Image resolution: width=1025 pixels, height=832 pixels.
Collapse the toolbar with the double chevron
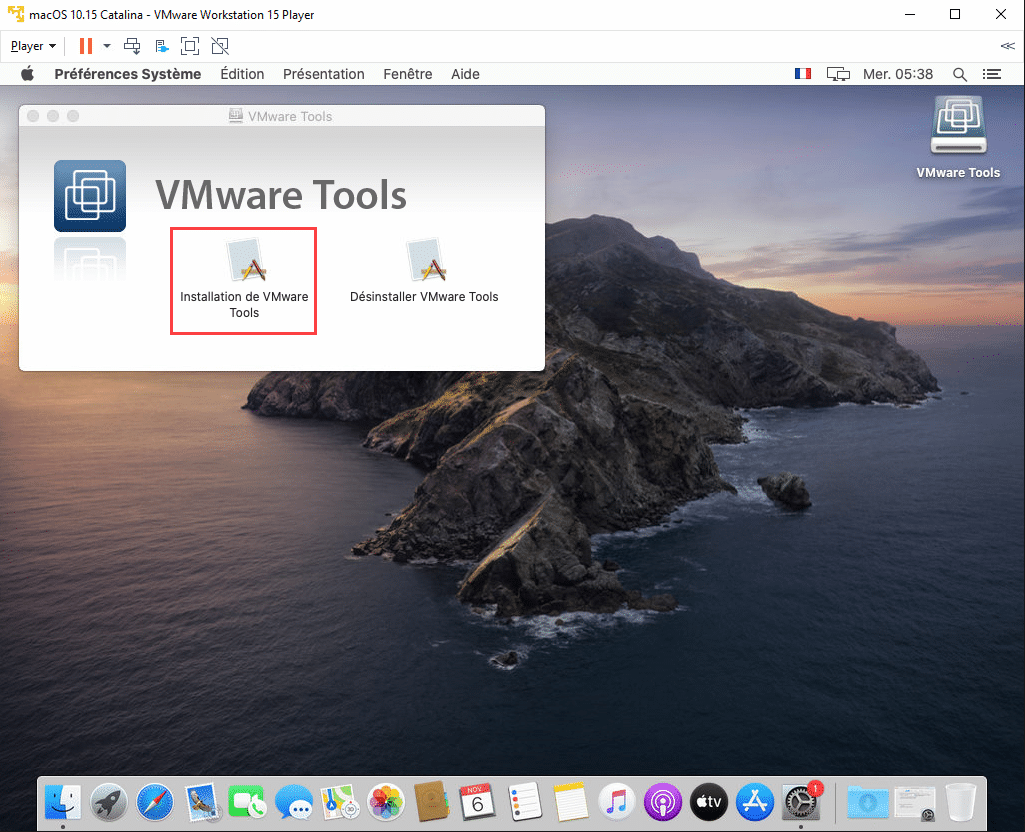[1007, 46]
